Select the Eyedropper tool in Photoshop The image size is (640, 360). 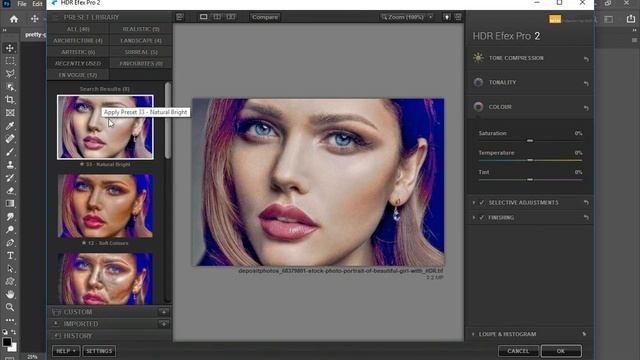point(10,126)
